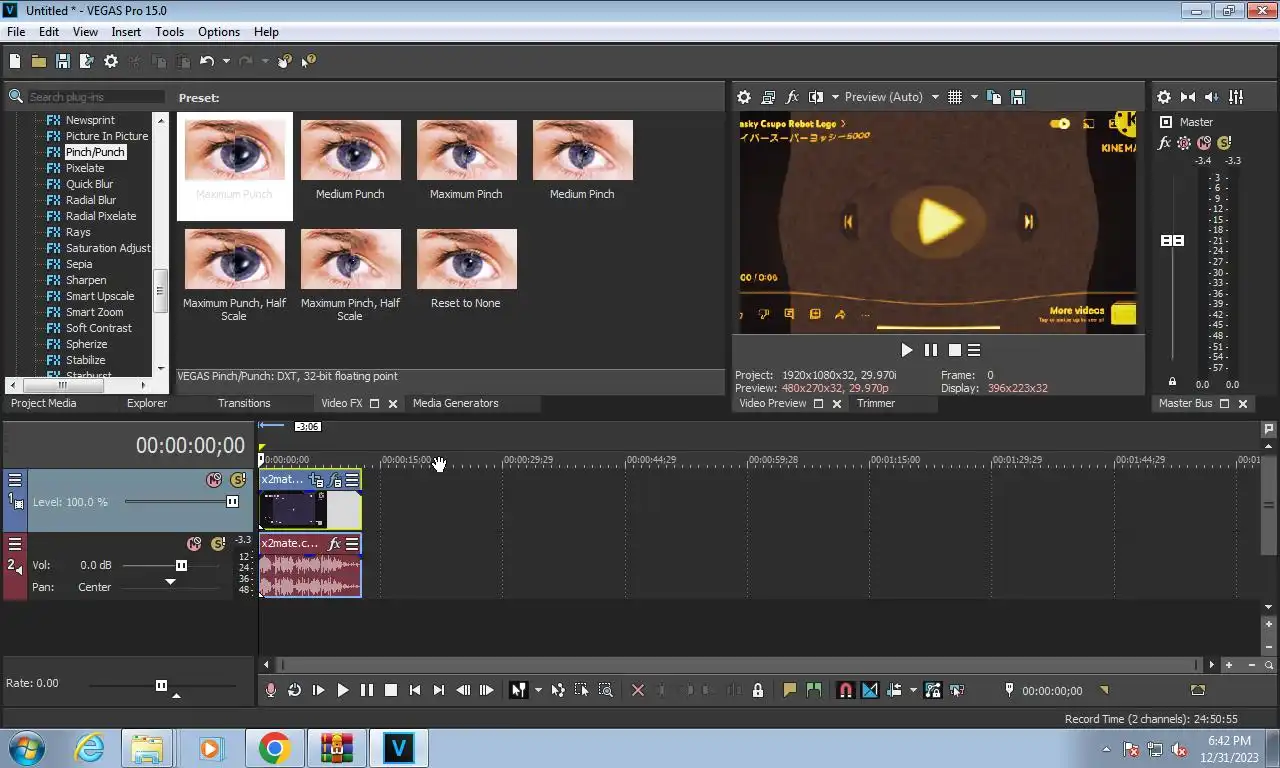Screen dimensions: 1280x768
Task: Solo audio track 2
Action: [x=218, y=544]
